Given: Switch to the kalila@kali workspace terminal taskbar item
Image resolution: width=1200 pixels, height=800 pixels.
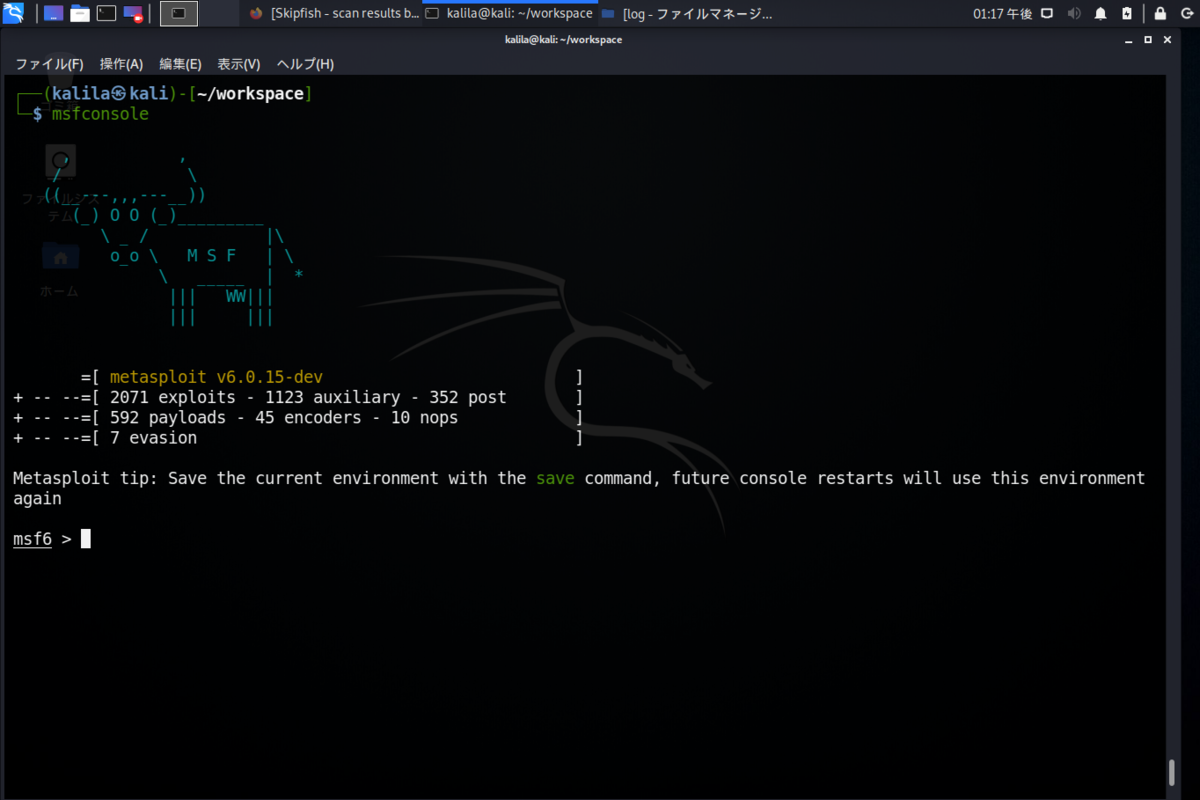Looking at the screenshot, I should [x=509, y=14].
